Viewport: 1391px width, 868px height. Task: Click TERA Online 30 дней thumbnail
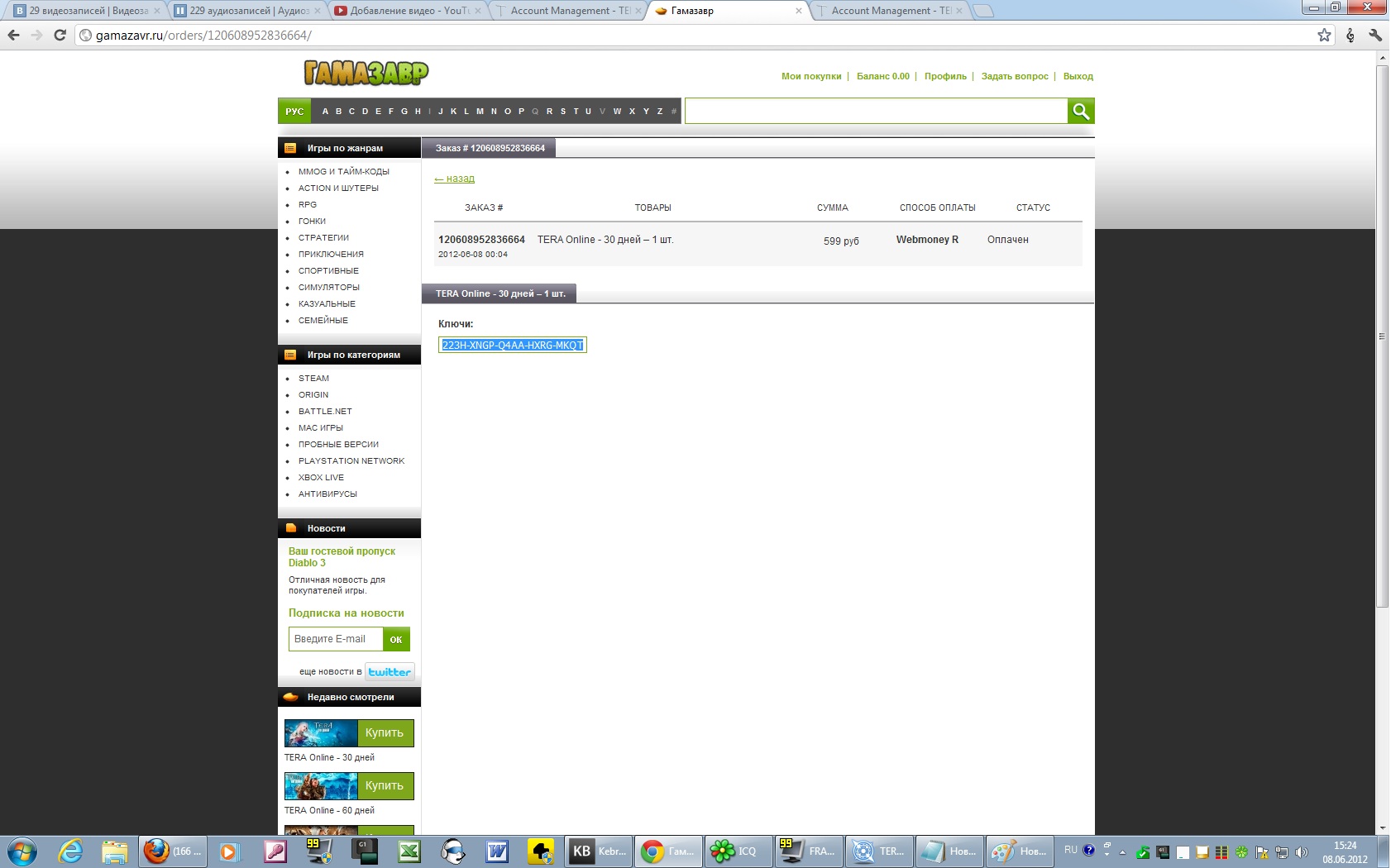click(321, 733)
